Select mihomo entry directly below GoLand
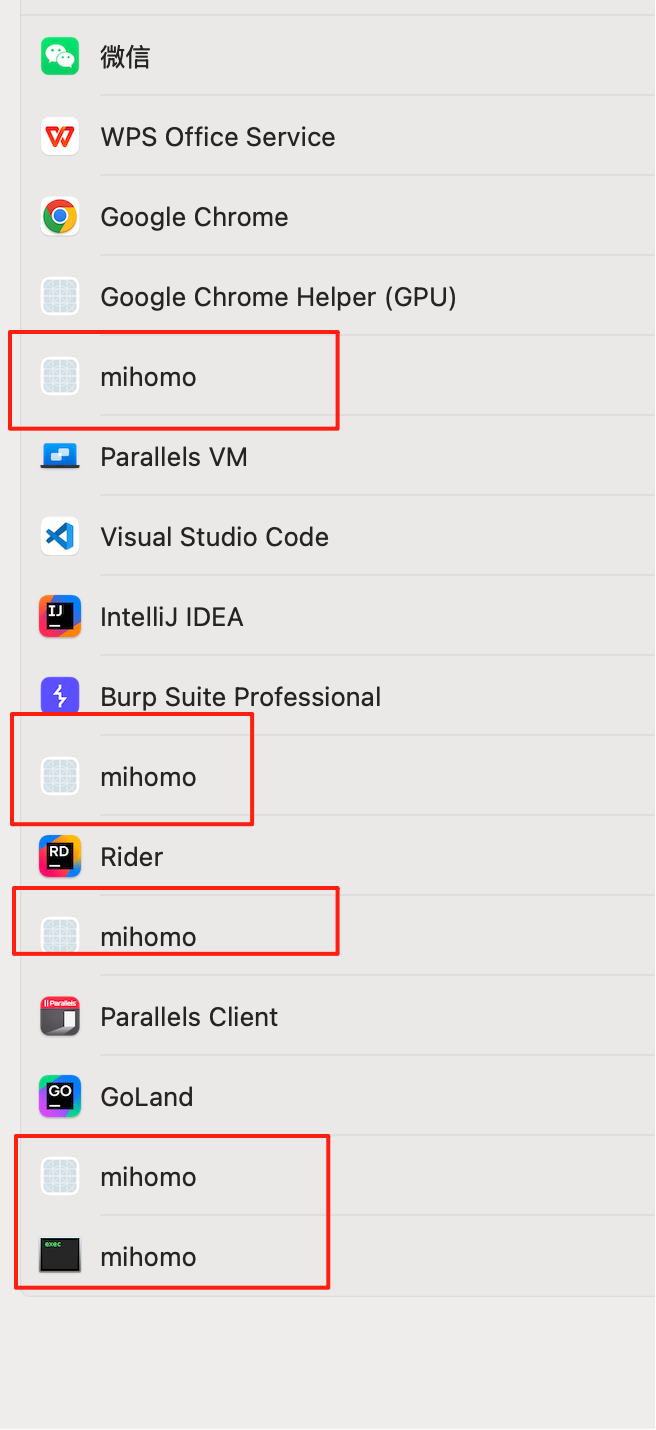This screenshot has height=1430, width=656. point(148,1177)
